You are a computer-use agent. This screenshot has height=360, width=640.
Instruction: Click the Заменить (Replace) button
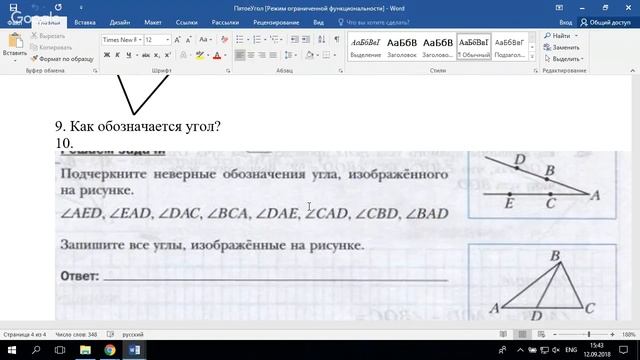coord(561,47)
